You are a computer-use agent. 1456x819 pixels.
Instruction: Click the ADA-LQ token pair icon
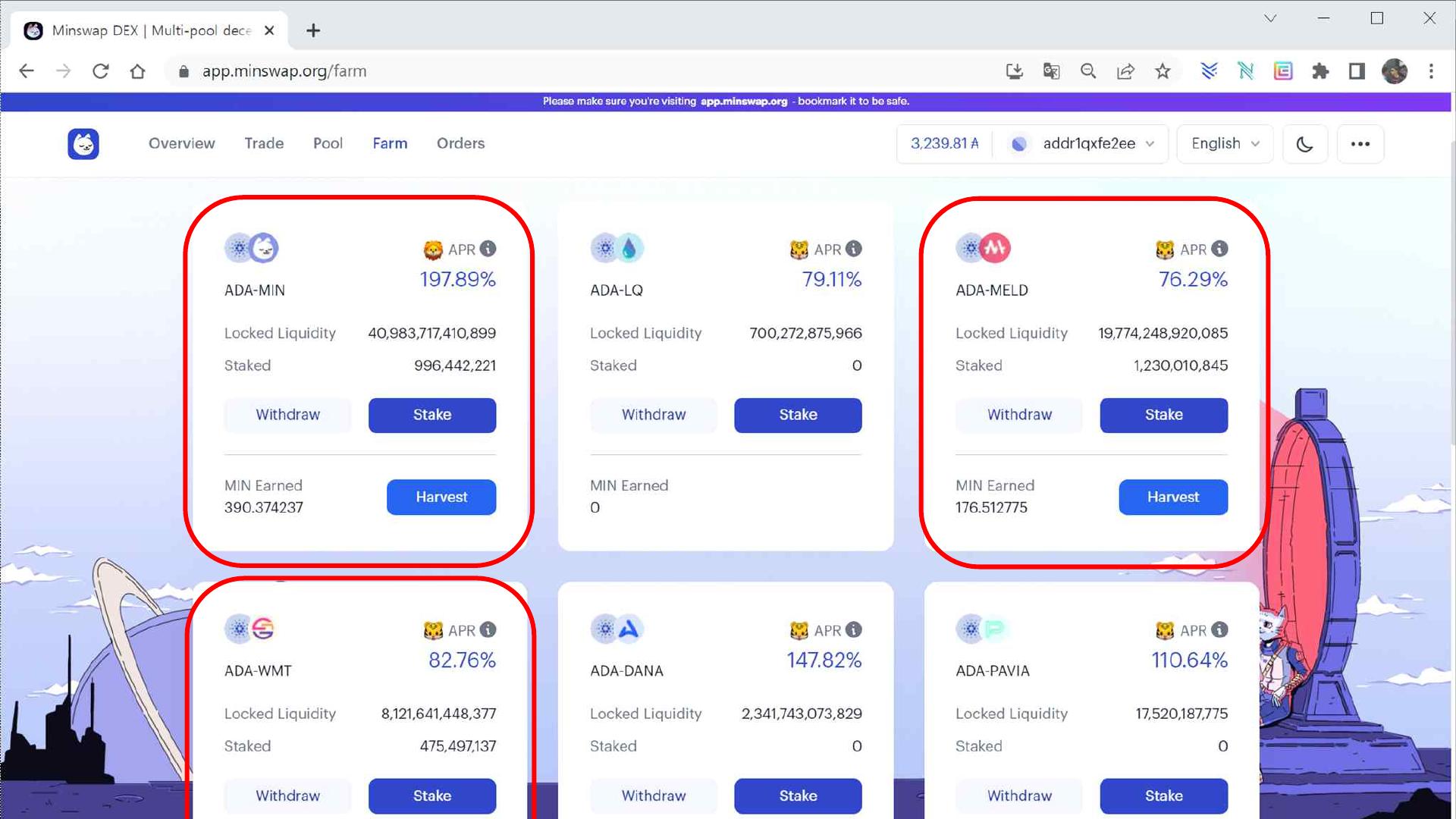coord(617,248)
